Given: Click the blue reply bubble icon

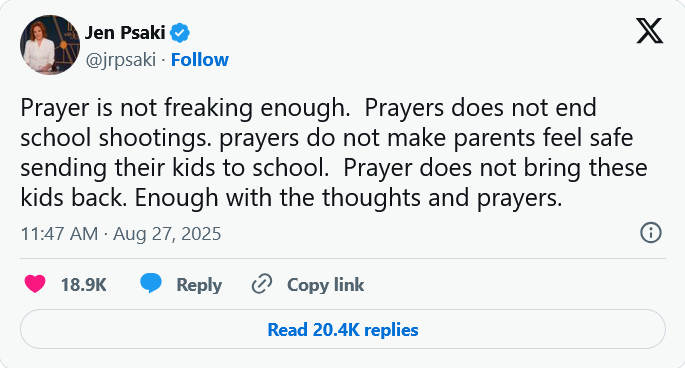Looking at the screenshot, I should (x=151, y=283).
